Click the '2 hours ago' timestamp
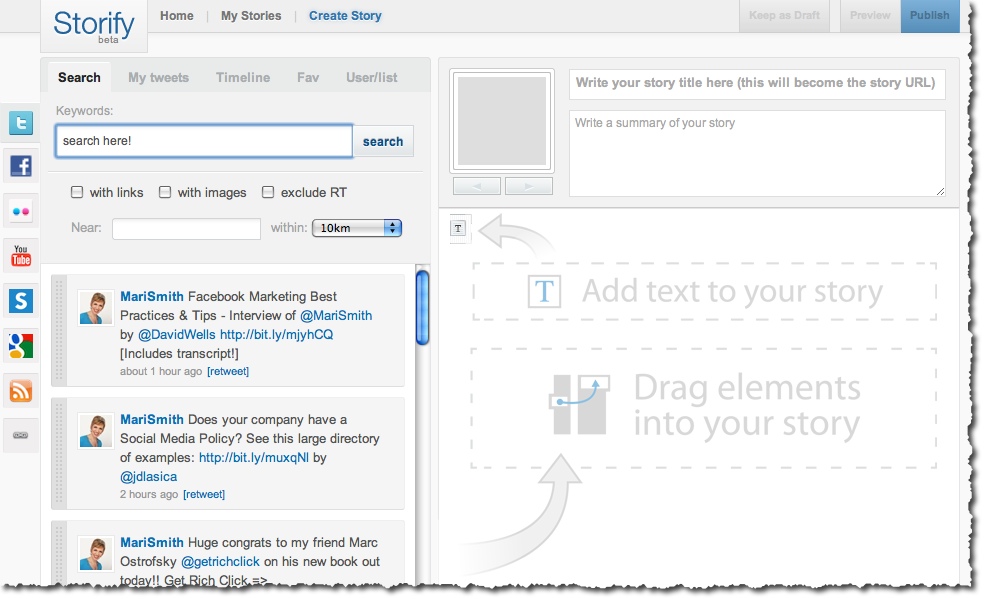Image resolution: width=984 pixels, height=599 pixels. click(x=149, y=494)
